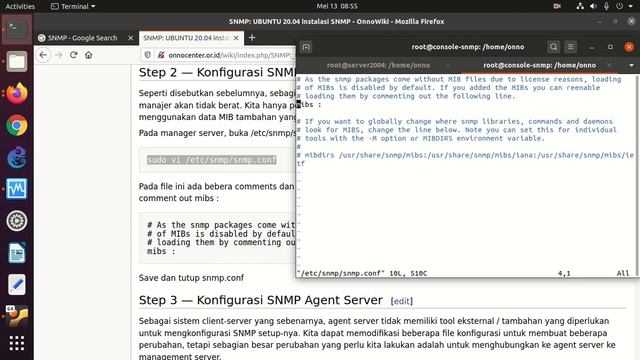The width and height of the screenshot is (640, 360).
Task: Switch to root@server2004 terminal tab
Action: [x=378, y=65]
